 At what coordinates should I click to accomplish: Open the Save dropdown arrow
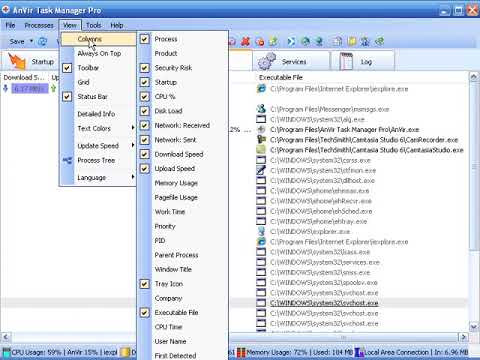(31, 41)
